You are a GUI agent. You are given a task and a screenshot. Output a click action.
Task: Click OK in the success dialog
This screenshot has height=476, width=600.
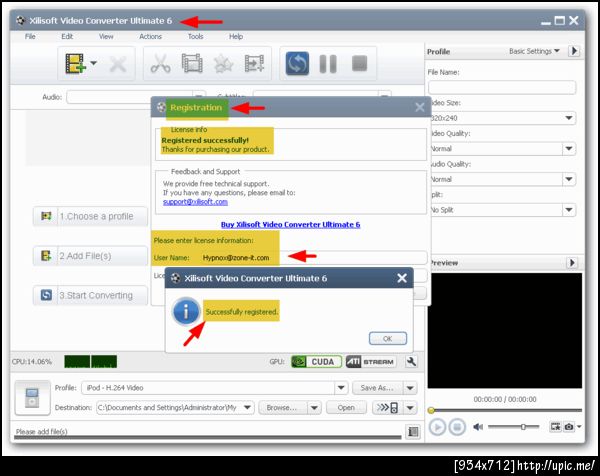[388, 338]
